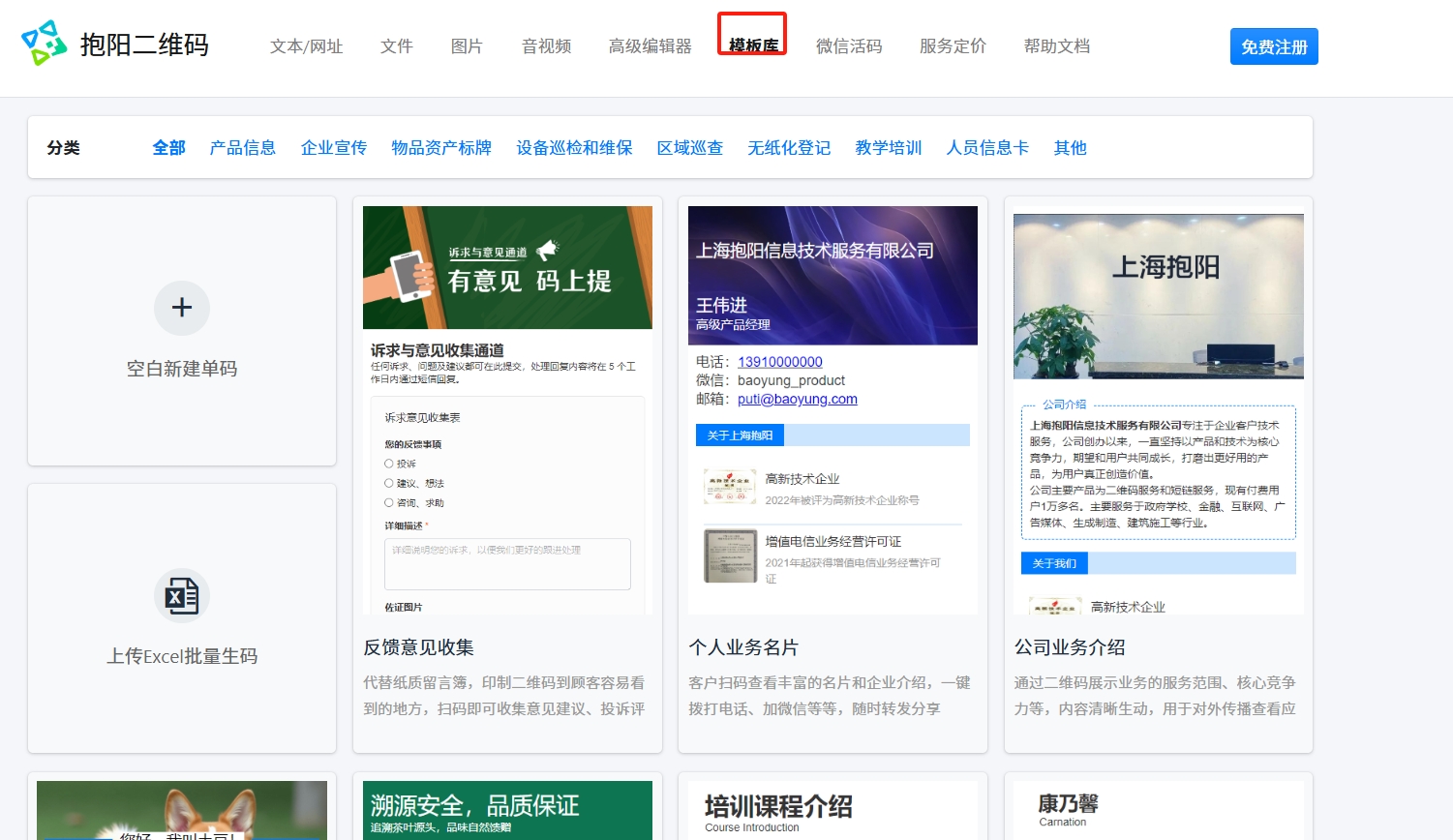
Task: Select the 建议、想法 radio option
Action: coord(389,484)
